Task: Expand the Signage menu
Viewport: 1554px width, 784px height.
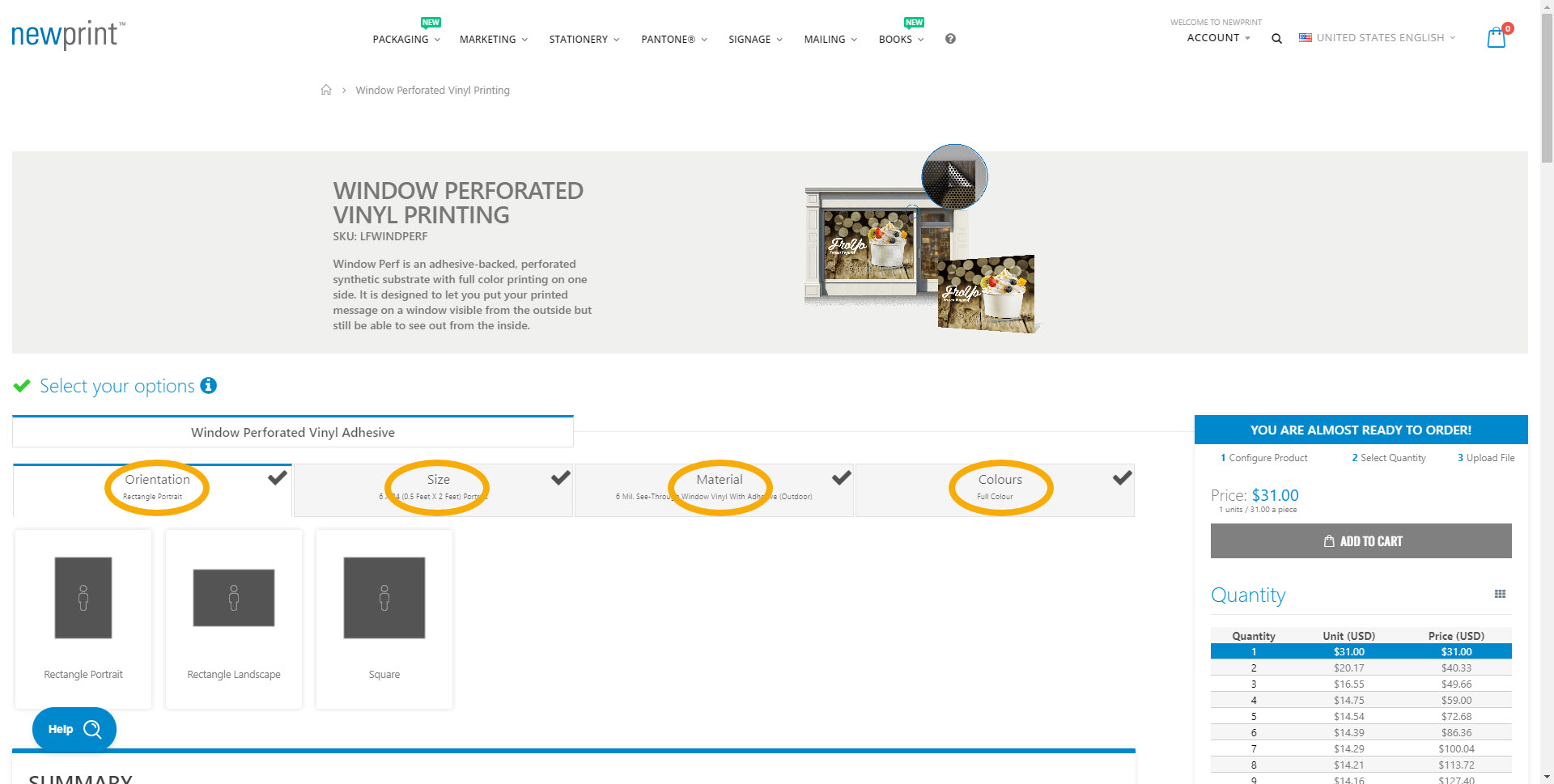Action: [755, 39]
